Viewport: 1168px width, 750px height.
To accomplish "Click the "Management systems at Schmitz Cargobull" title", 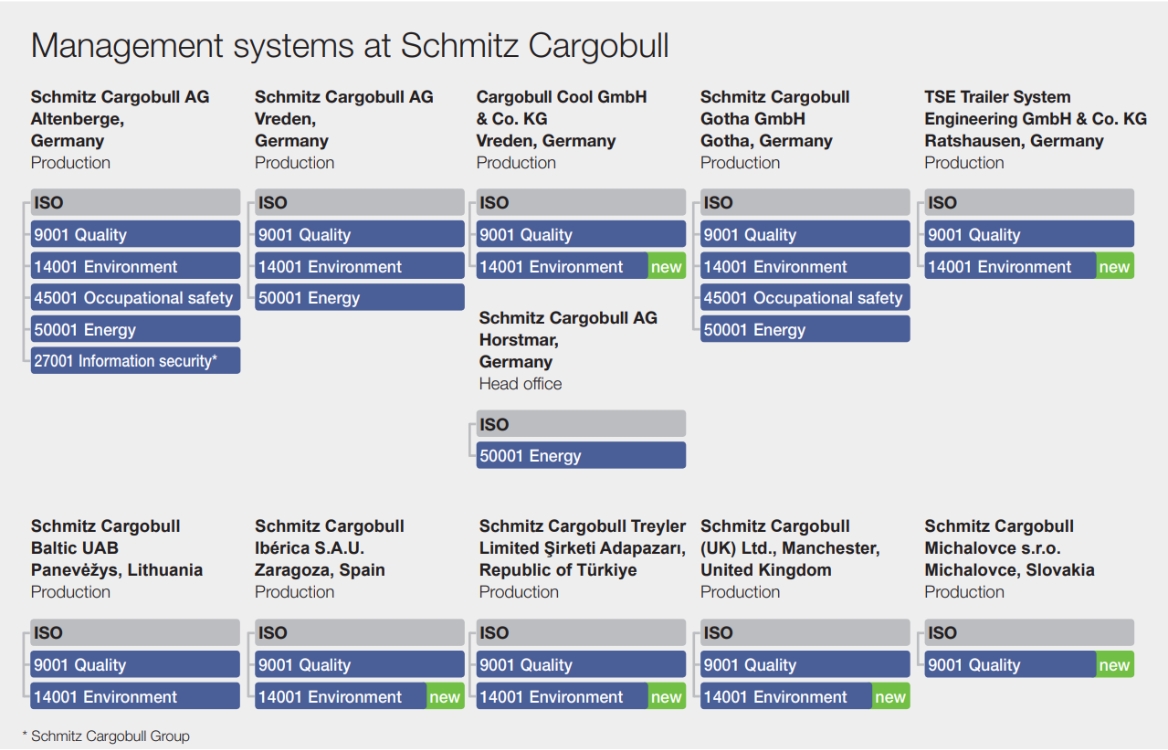I will click(350, 46).
